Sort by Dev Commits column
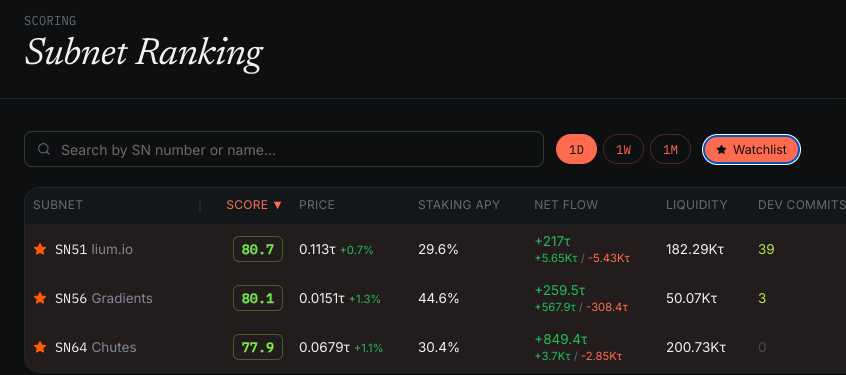 (802, 205)
